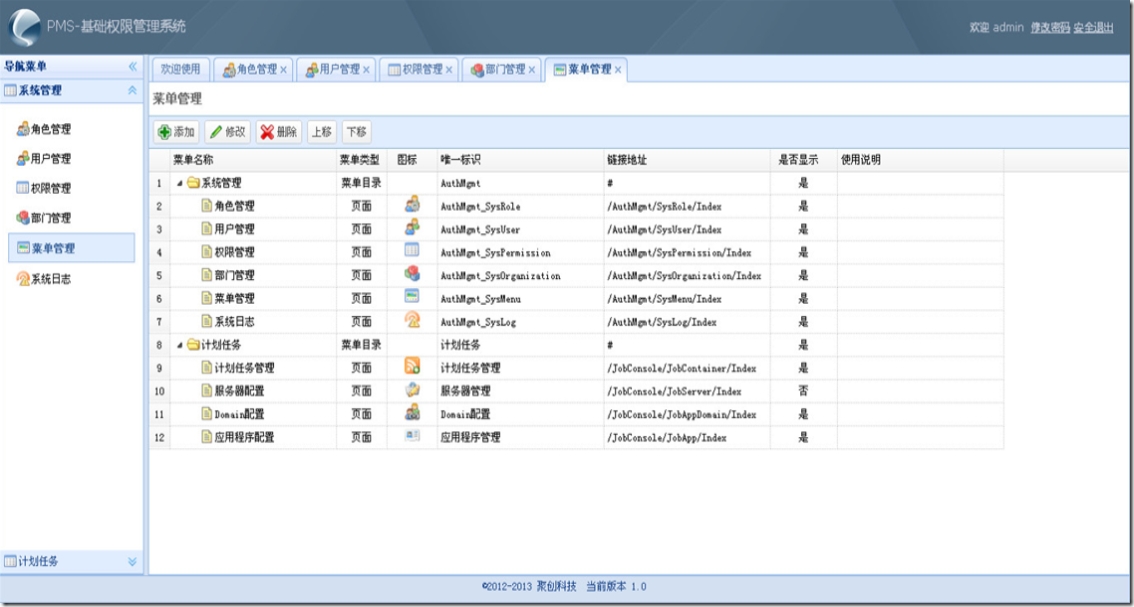Select the 系统日志 sidebar icon
1134x607 pixels.
[x=23, y=279]
